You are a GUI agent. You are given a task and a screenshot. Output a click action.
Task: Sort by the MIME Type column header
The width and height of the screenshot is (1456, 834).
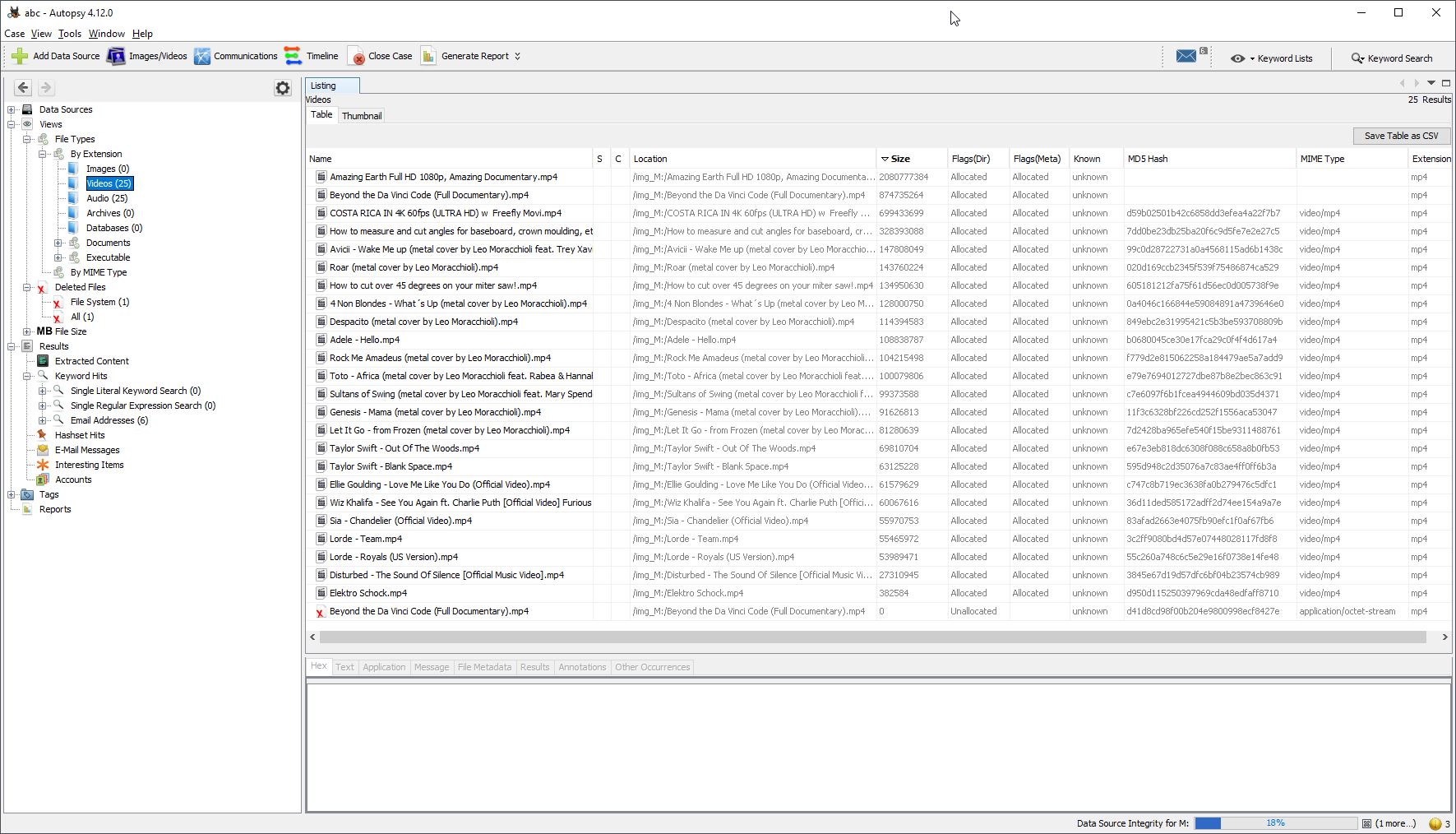[x=1351, y=159]
